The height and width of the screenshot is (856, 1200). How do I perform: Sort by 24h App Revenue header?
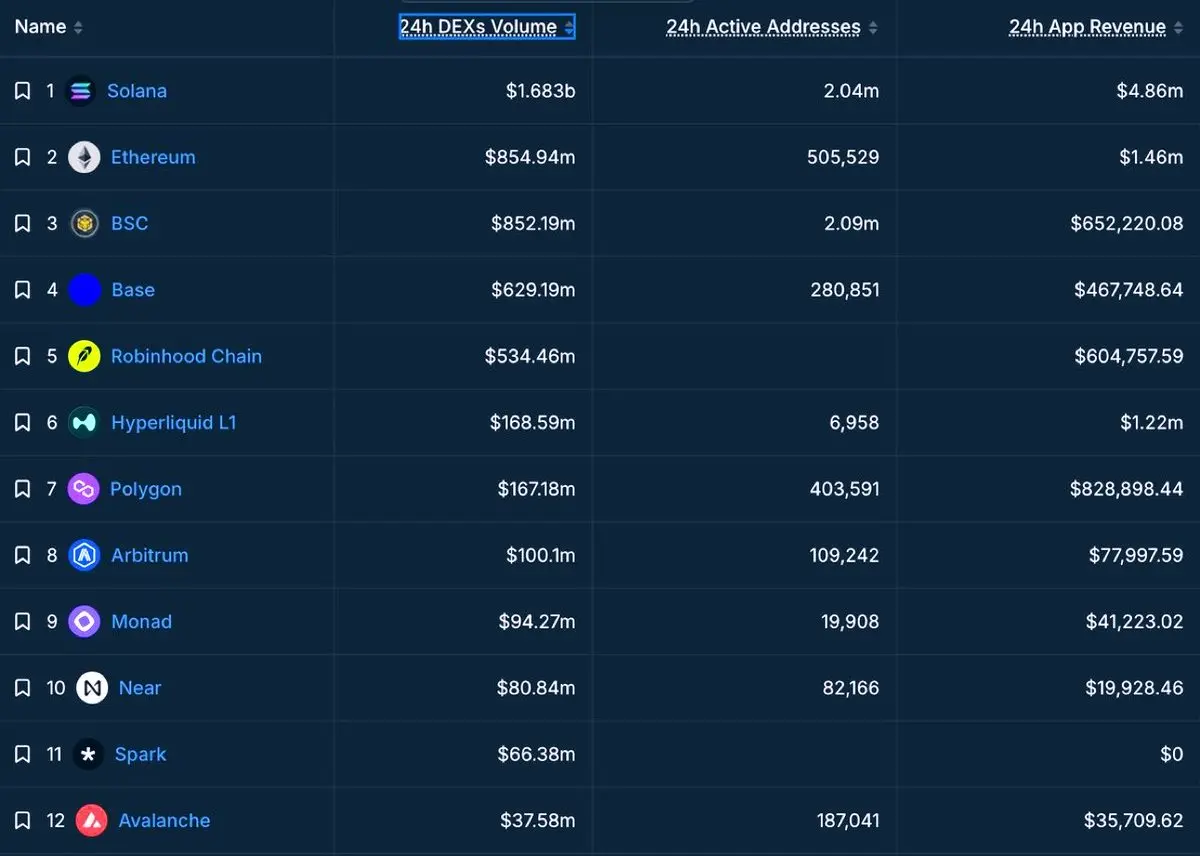point(1096,27)
